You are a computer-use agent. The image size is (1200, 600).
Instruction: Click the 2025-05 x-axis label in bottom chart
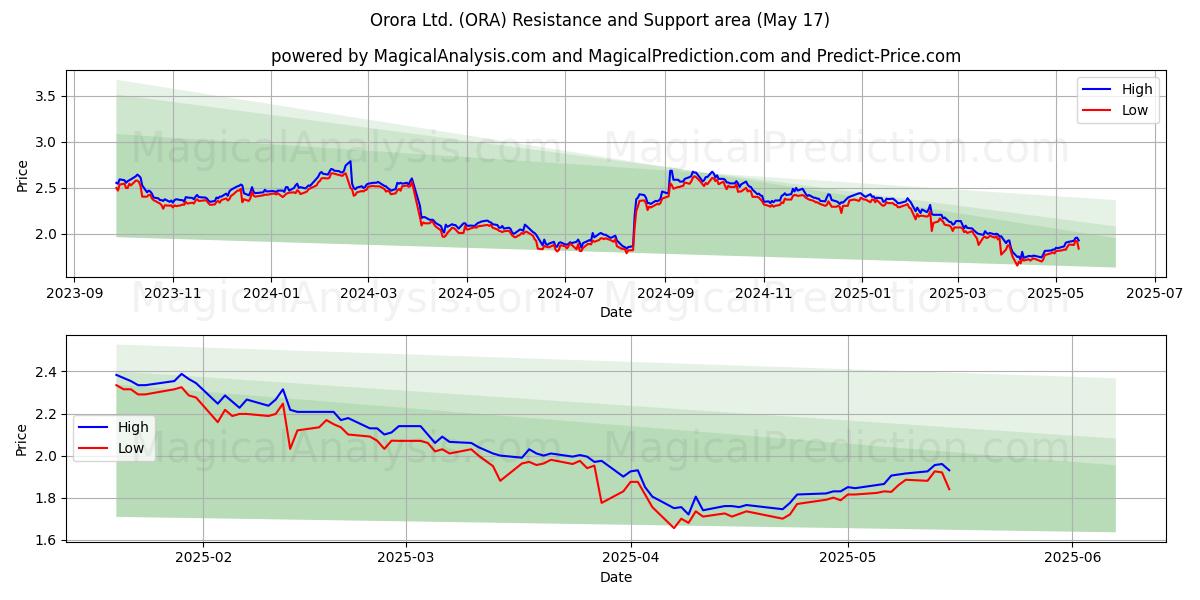848,559
